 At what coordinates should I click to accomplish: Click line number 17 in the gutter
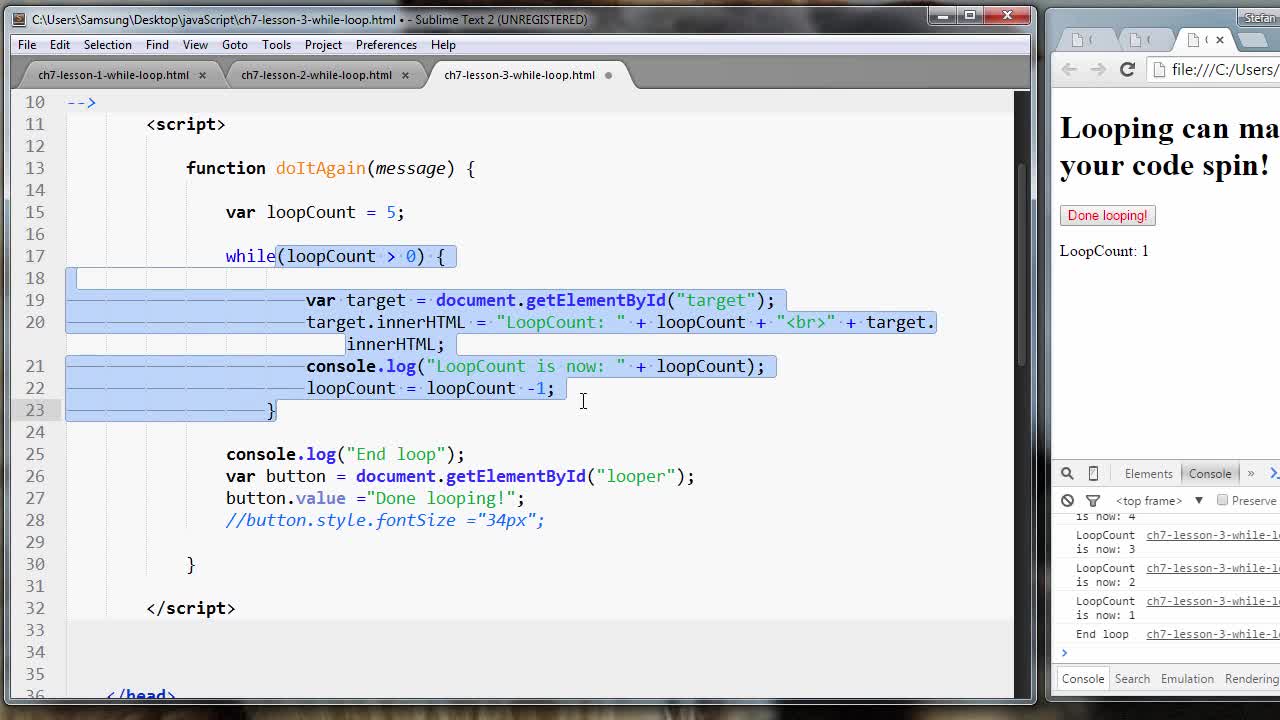tap(35, 256)
